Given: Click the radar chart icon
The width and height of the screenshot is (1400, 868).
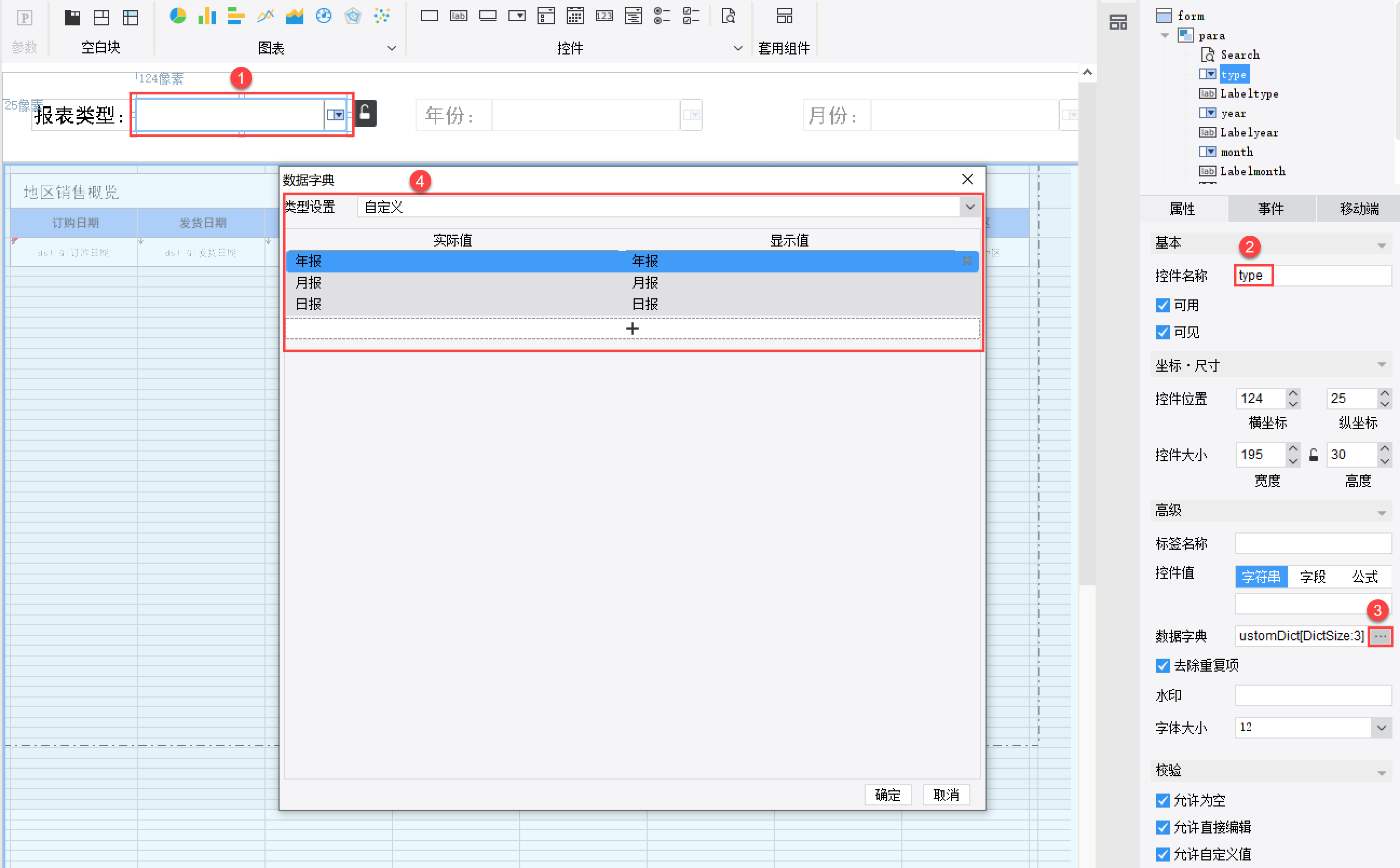Looking at the screenshot, I should [x=352, y=16].
